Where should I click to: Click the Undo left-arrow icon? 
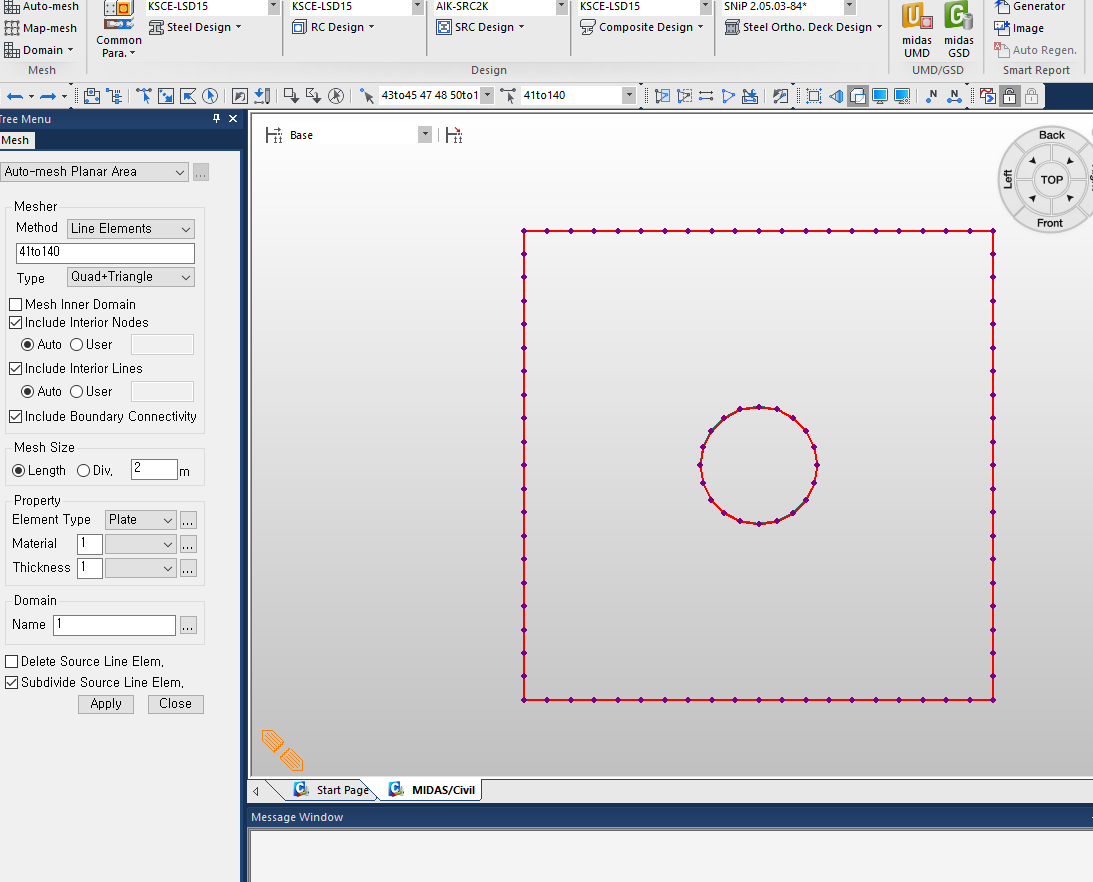[15, 96]
